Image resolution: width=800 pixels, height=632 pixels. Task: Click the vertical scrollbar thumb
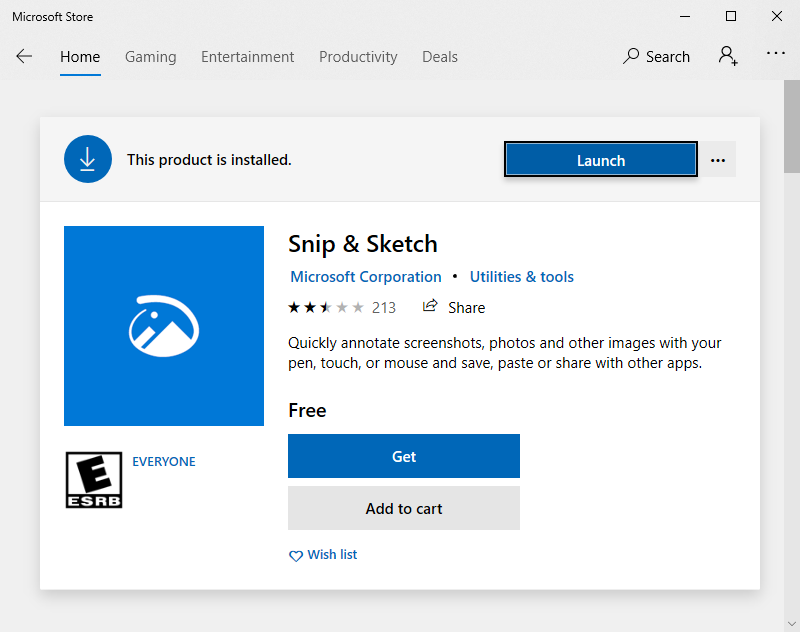pyautogui.click(x=792, y=127)
